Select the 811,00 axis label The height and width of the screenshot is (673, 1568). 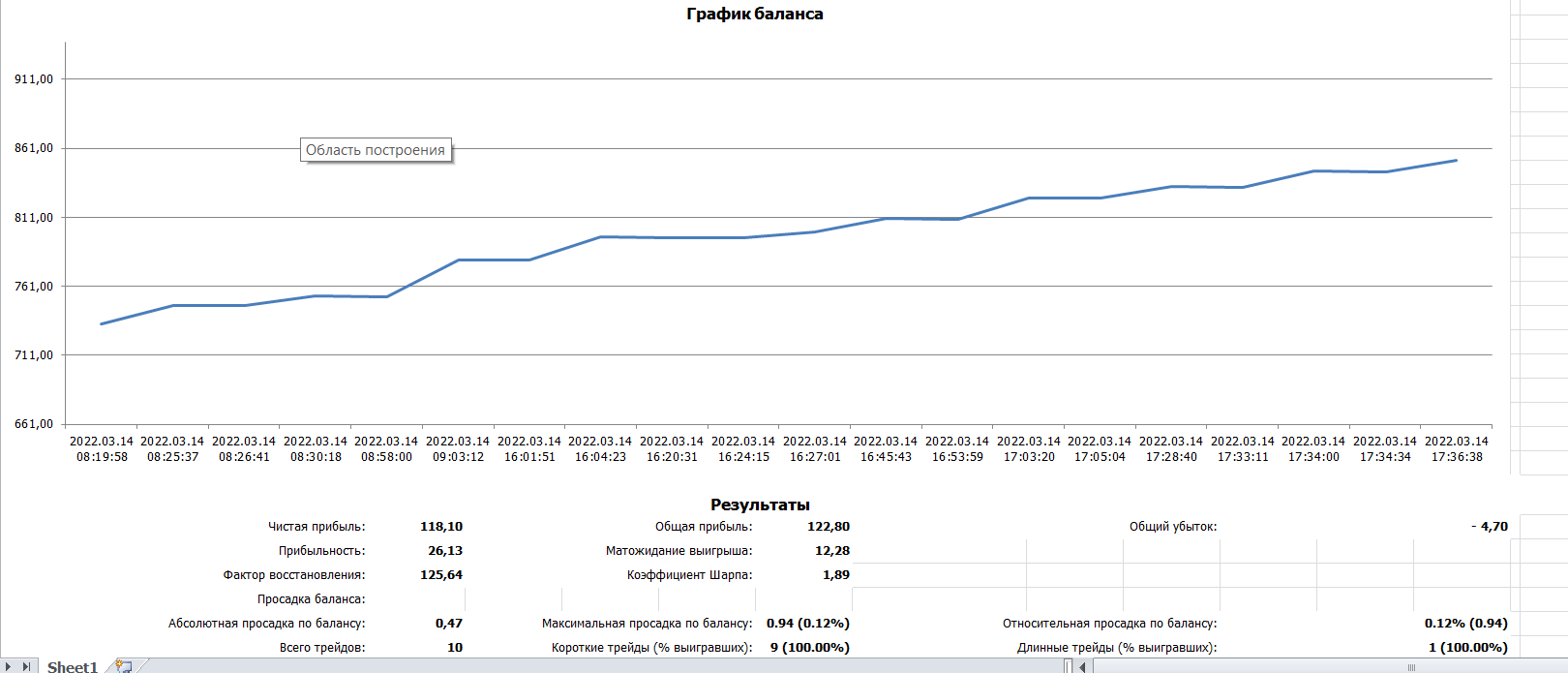[x=34, y=218]
